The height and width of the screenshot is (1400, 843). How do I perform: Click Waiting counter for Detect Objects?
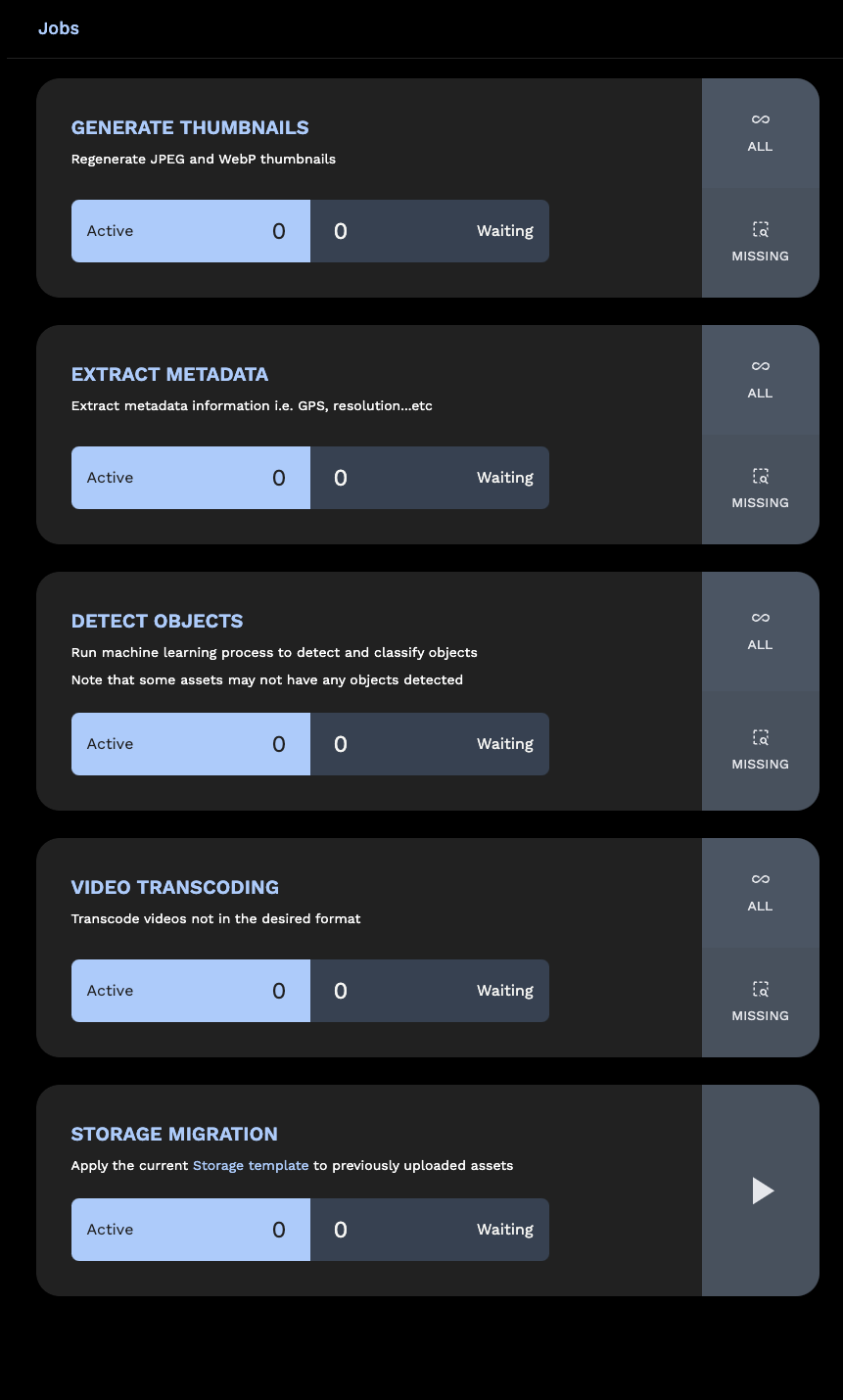coord(430,744)
